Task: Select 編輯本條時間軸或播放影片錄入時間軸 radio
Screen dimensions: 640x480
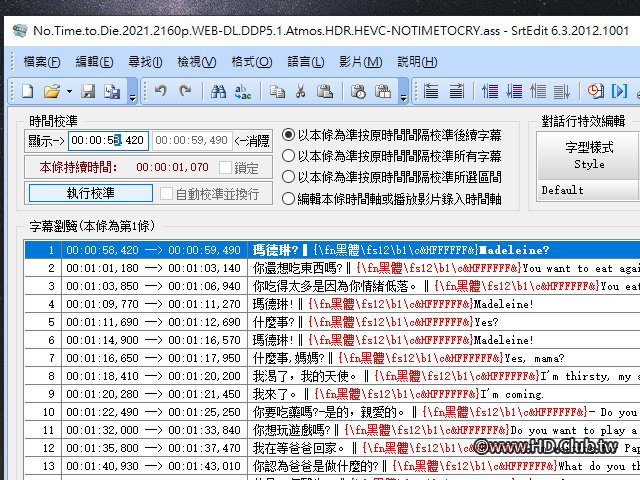Action: (288, 198)
